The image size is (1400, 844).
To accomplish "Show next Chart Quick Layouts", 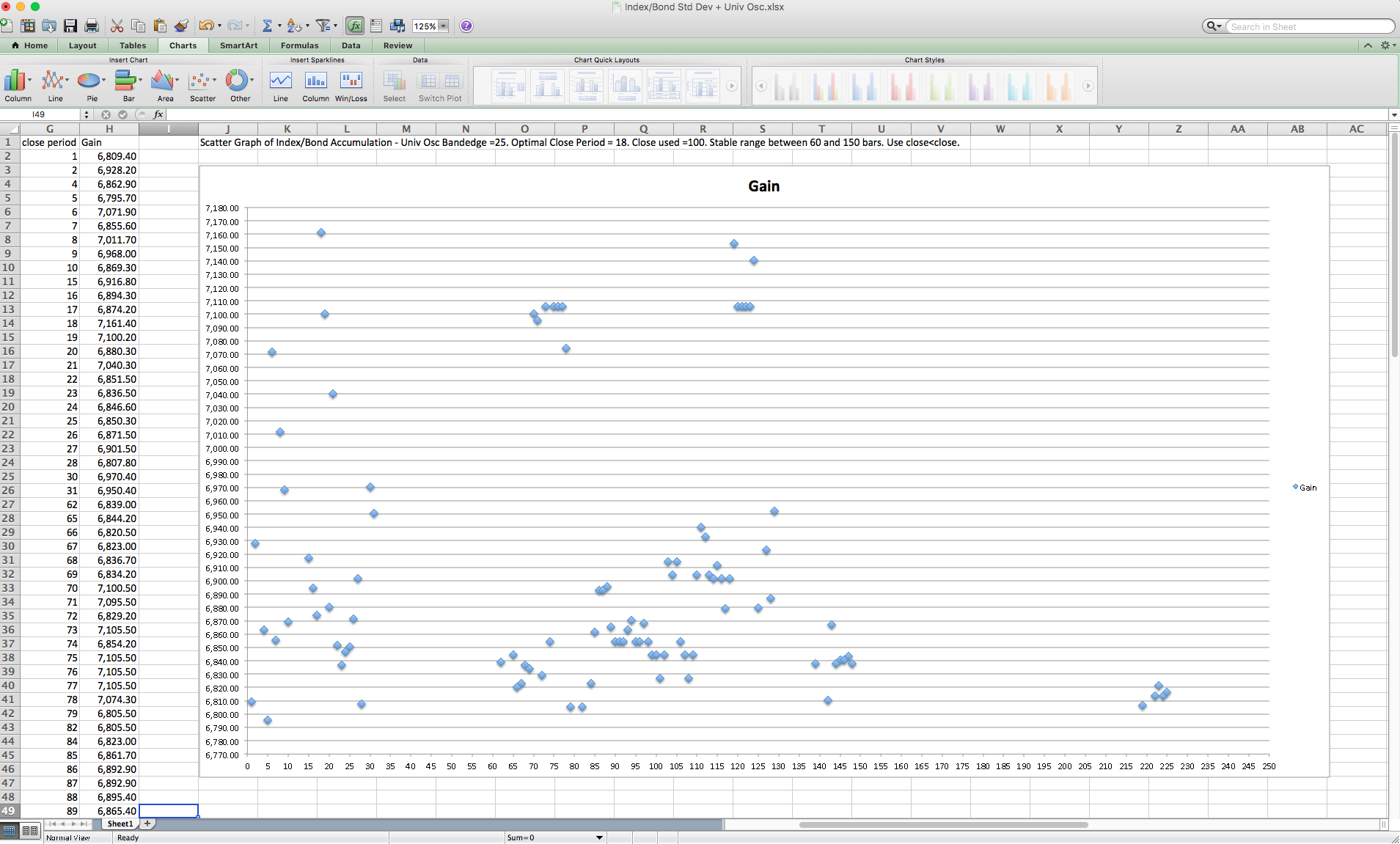I will tap(731, 86).
